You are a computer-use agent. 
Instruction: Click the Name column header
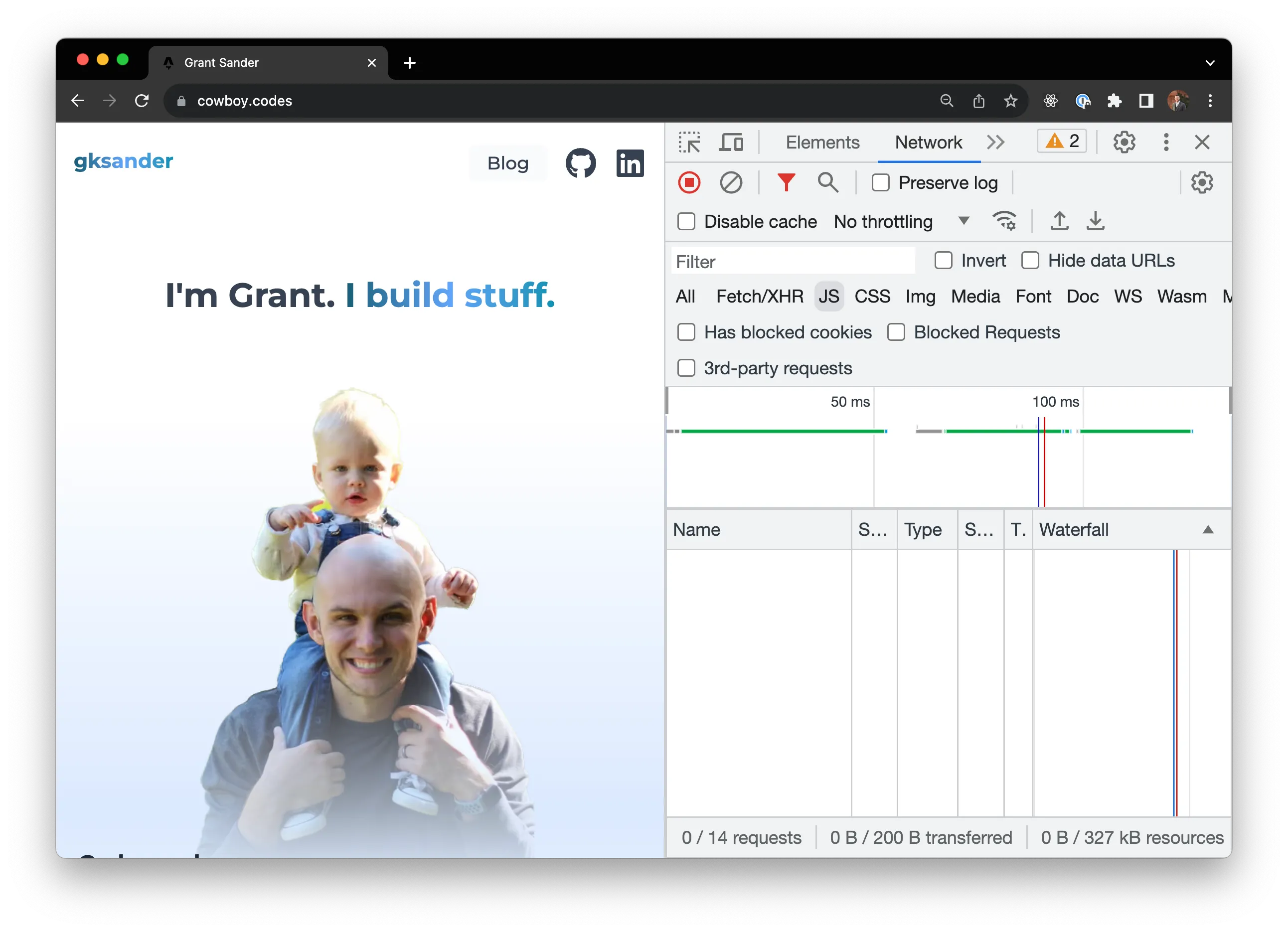pos(759,529)
